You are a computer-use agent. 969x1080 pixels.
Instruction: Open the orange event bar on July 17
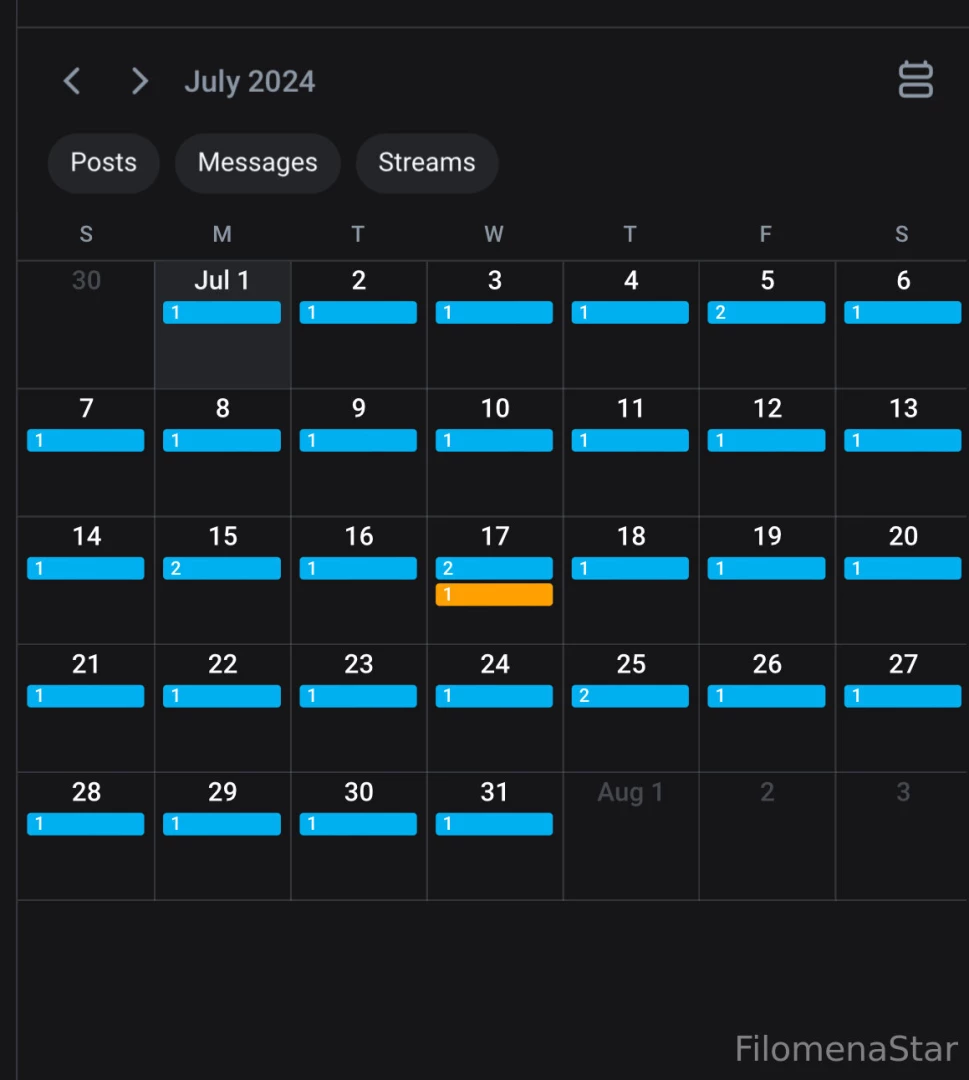coord(494,595)
